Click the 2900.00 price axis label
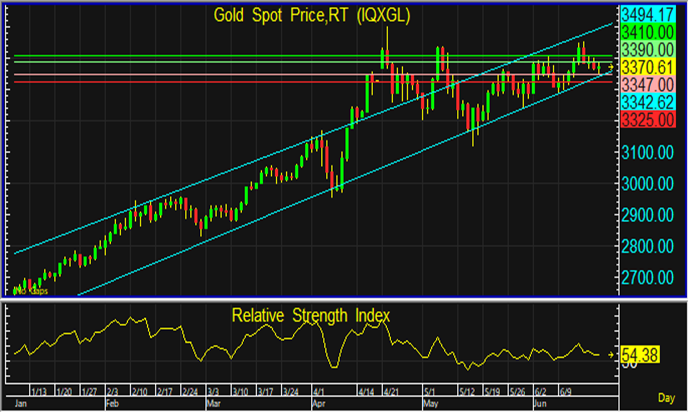The width and height of the screenshot is (689, 413). pos(648,215)
